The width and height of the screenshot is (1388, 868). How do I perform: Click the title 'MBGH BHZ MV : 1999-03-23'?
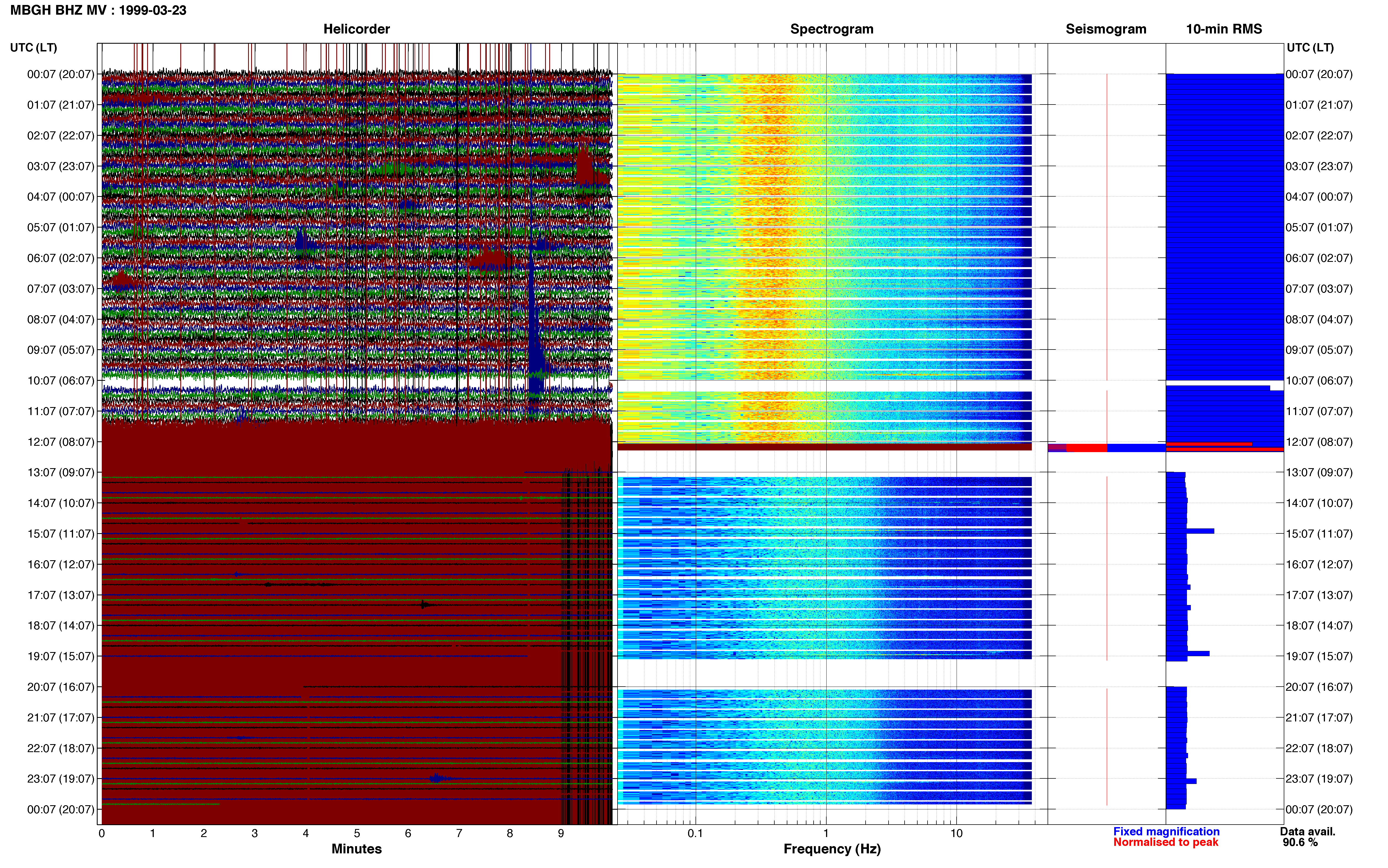pos(98,10)
